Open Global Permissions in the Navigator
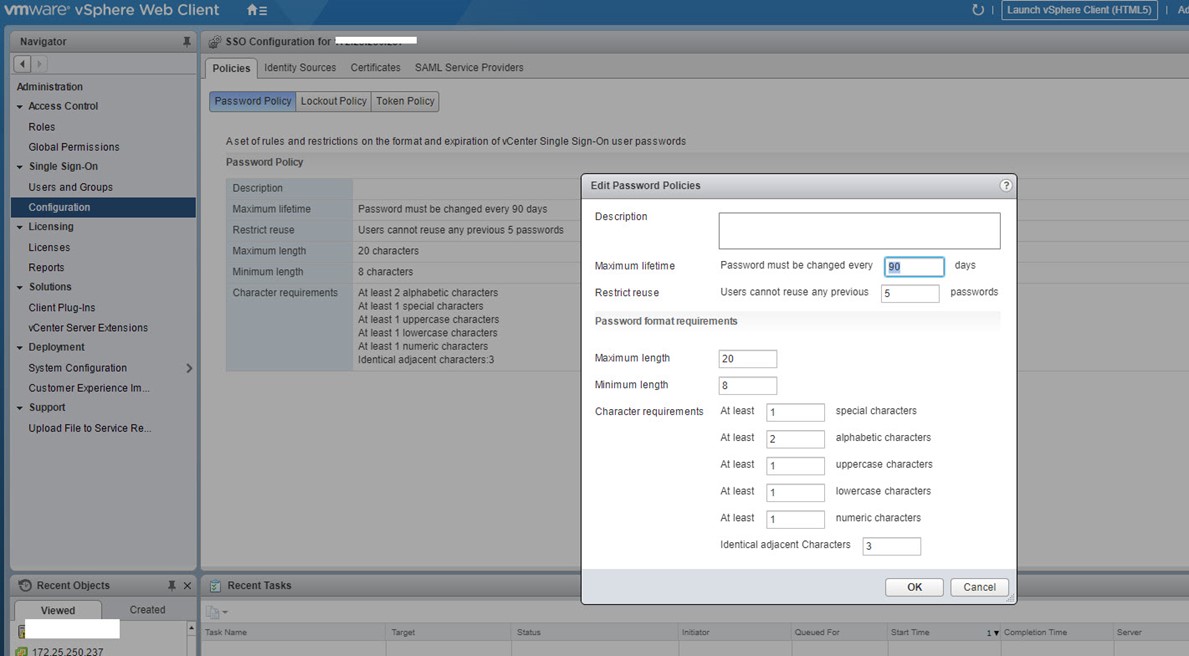 [74, 147]
